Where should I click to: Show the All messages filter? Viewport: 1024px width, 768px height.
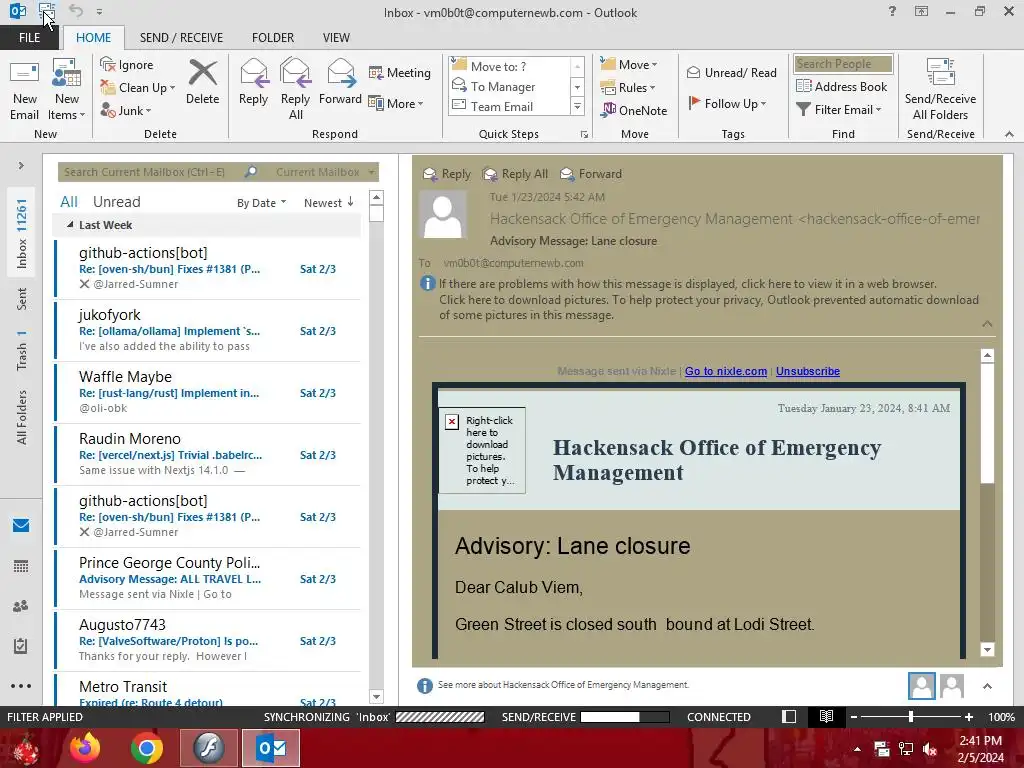69,202
